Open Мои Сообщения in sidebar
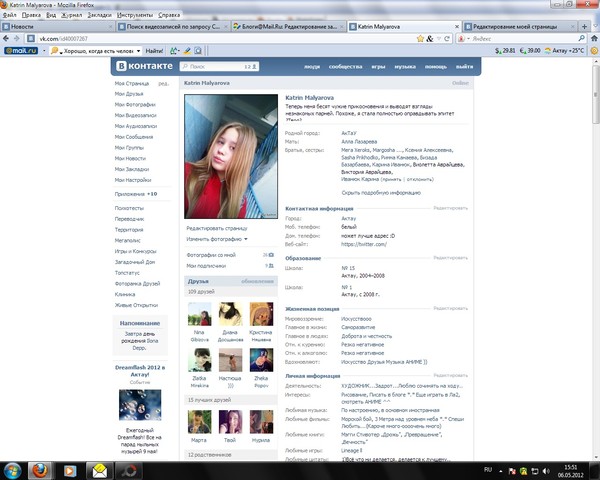600x480 pixels. (134, 137)
